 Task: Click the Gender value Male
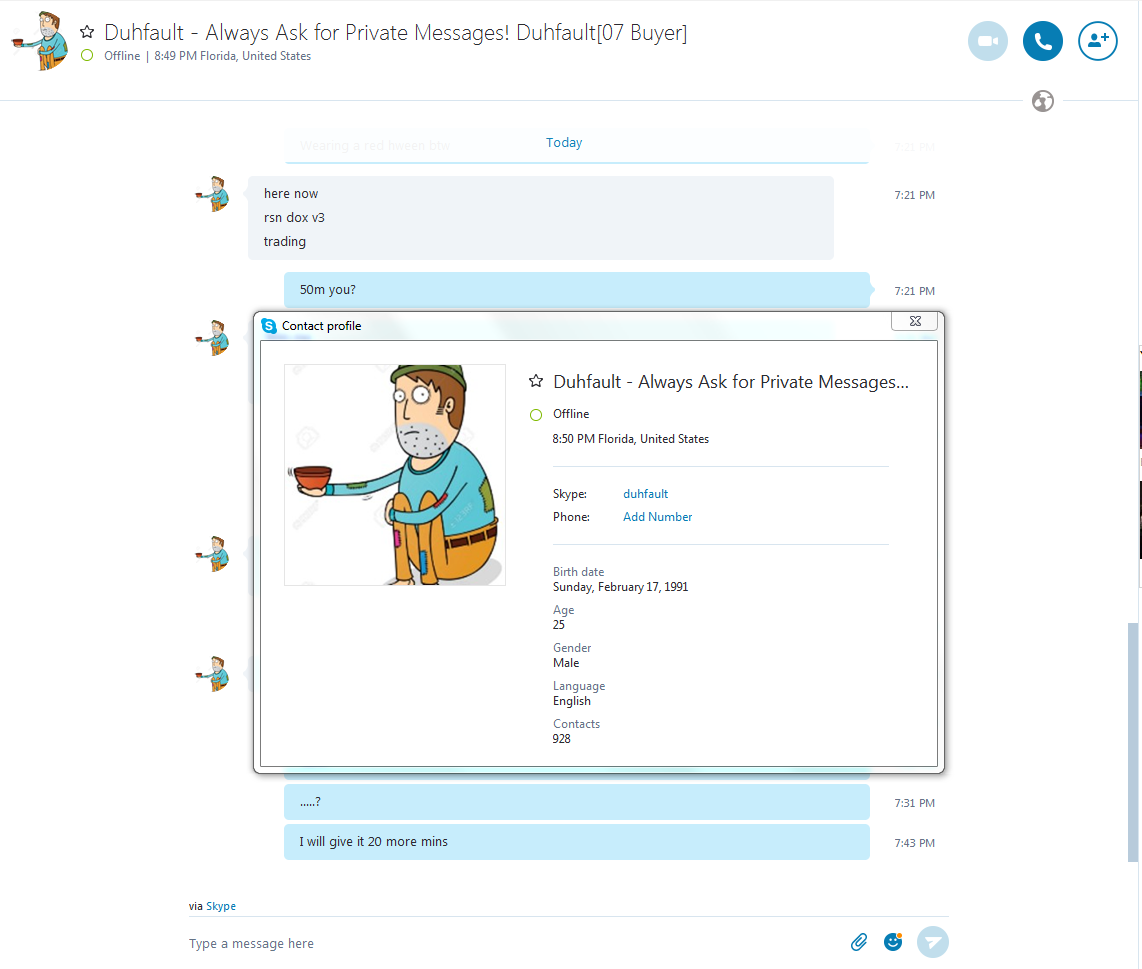[566, 663]
